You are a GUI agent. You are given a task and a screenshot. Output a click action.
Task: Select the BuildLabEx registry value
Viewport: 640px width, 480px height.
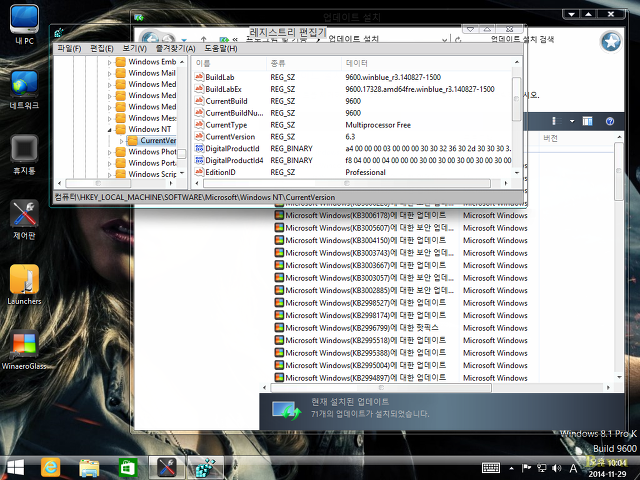click(223, 89)
